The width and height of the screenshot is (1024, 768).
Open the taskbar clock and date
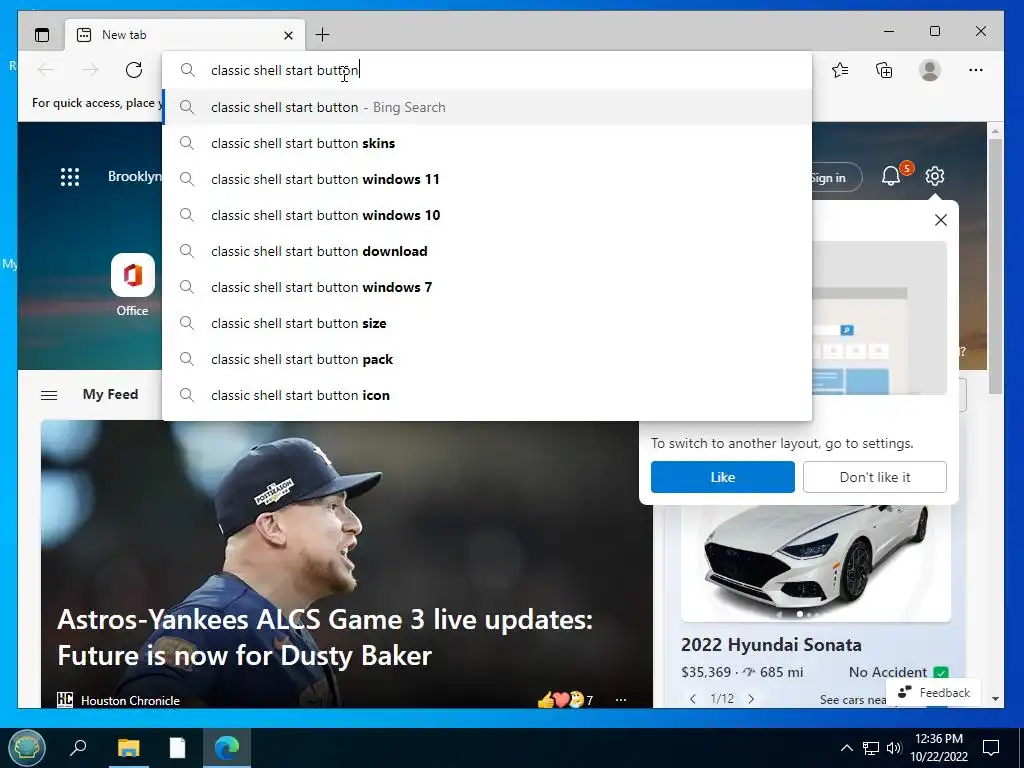pos(939,747)
